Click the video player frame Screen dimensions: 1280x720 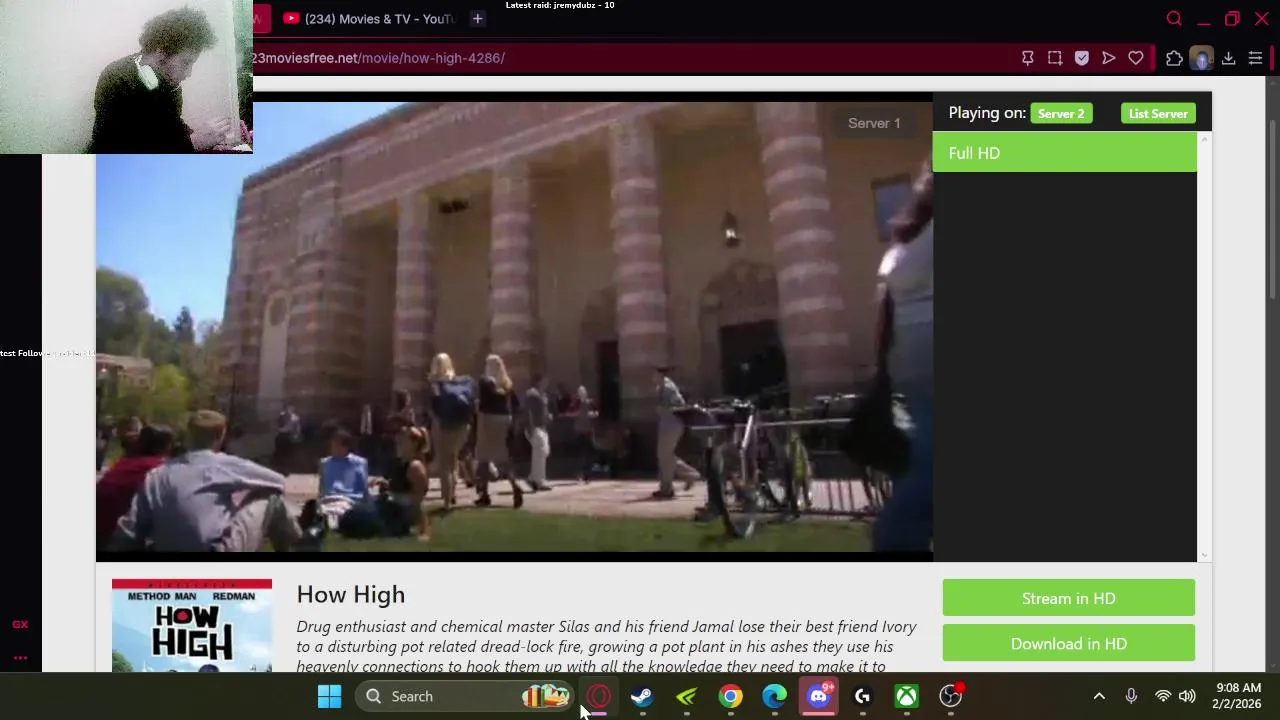(x=514, y=326)
